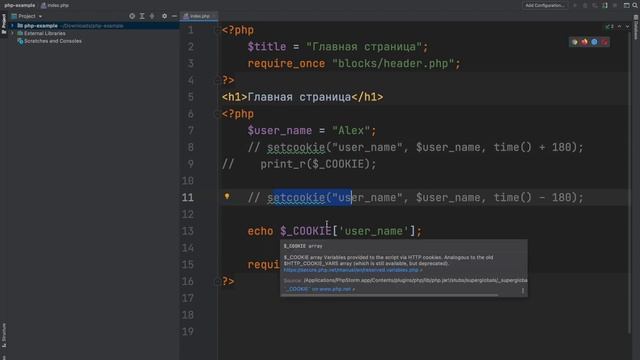Click line number 13 in the gutter
This screenshot has height=360, width=640.
coord(188,231)
